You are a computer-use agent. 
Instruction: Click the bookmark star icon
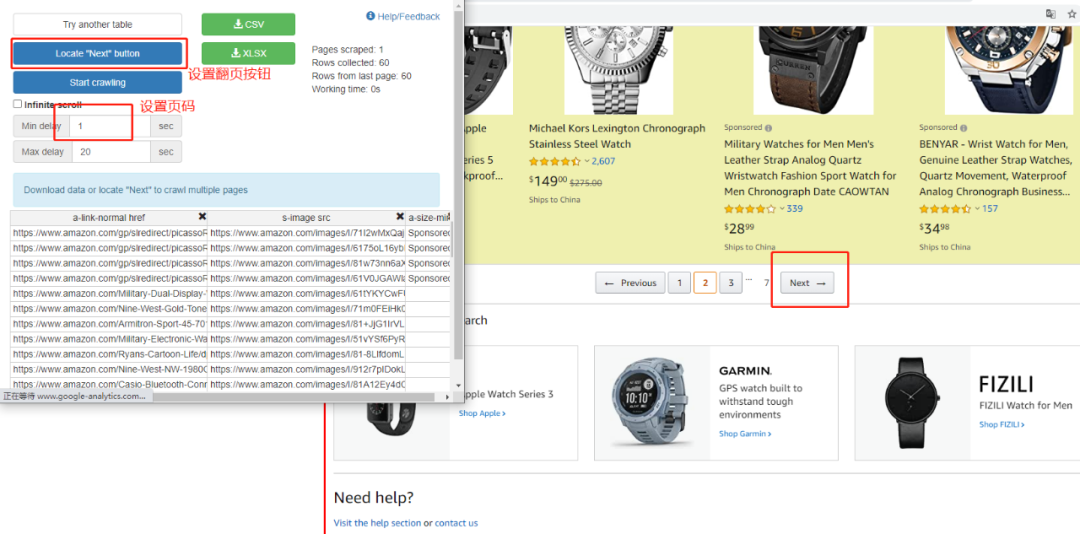pos(1071,14)
